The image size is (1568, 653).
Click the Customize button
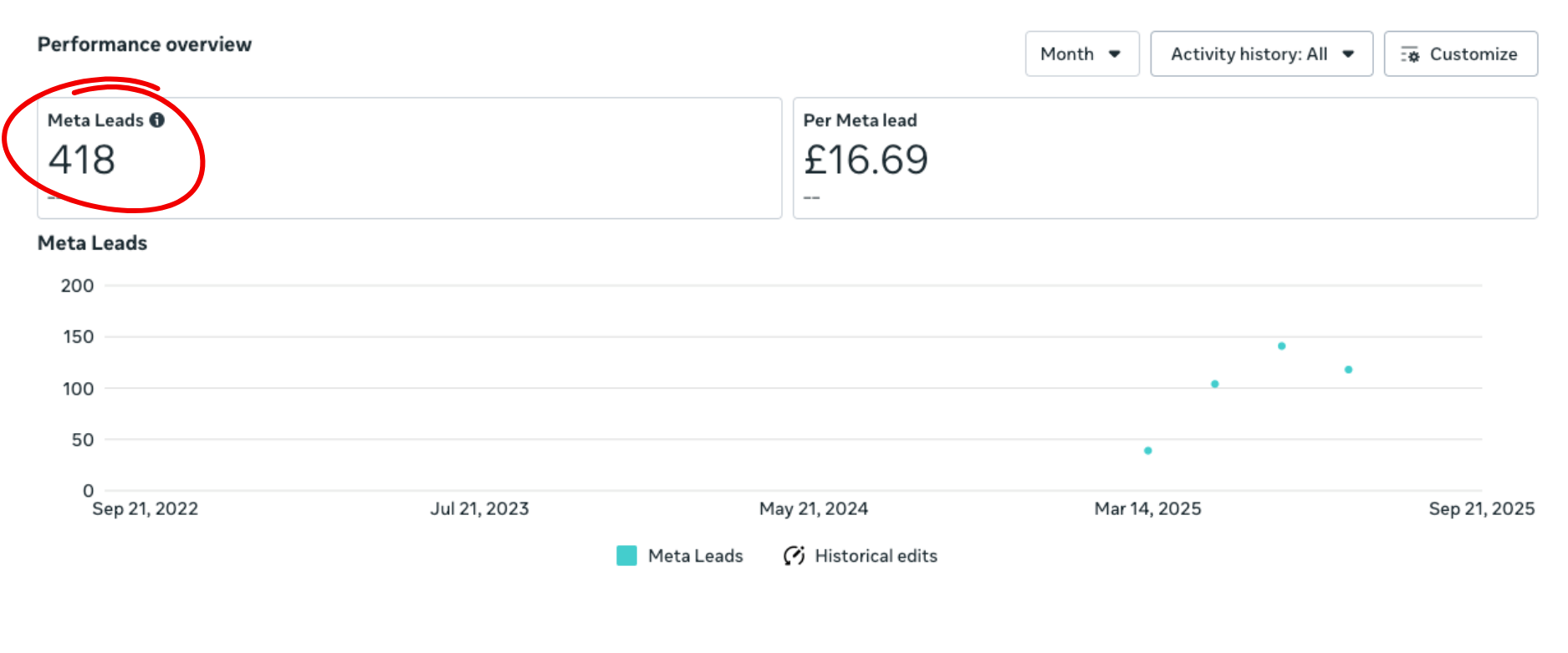[1461, 54]
